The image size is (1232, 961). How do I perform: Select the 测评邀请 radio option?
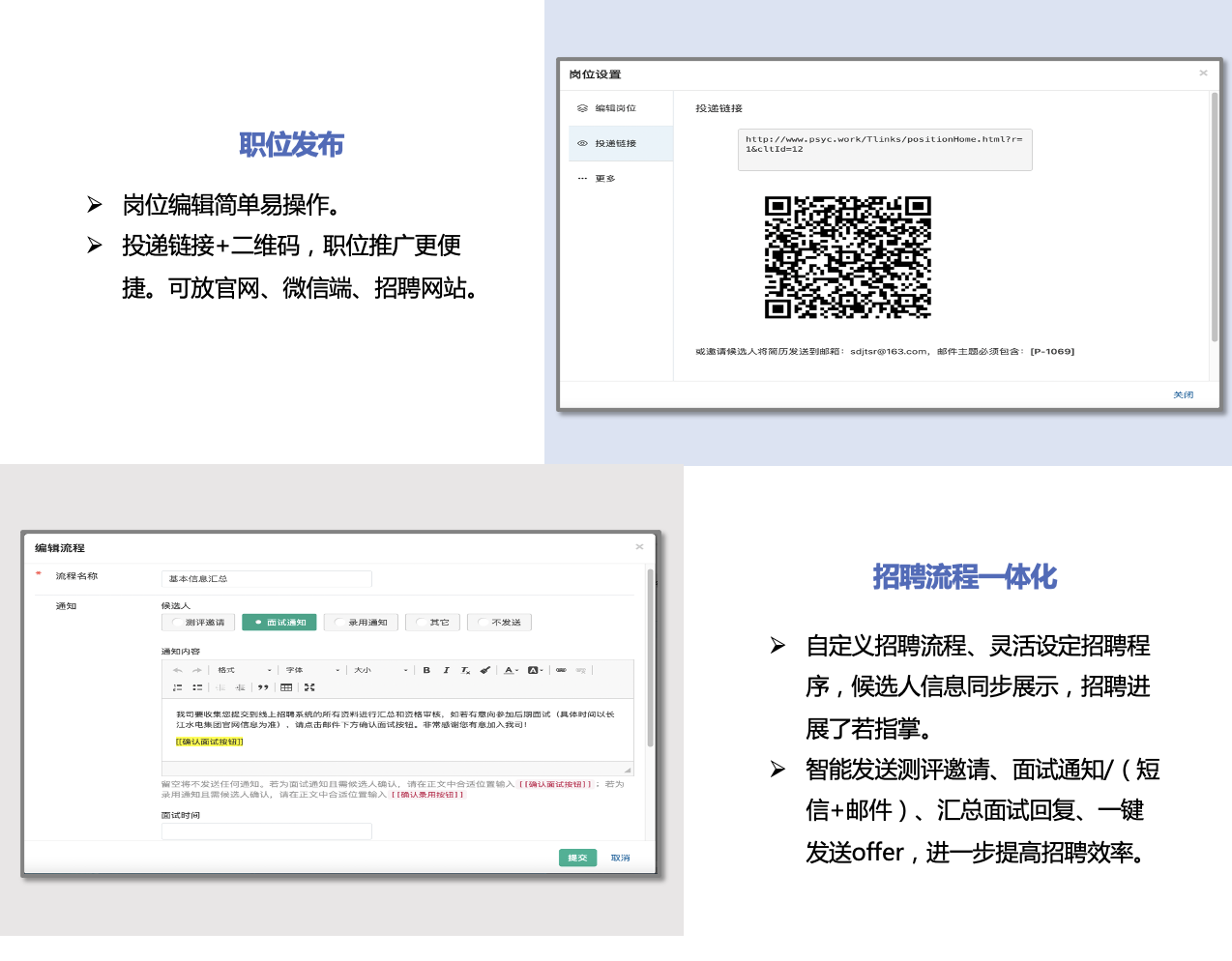click(x=198, y=623)
